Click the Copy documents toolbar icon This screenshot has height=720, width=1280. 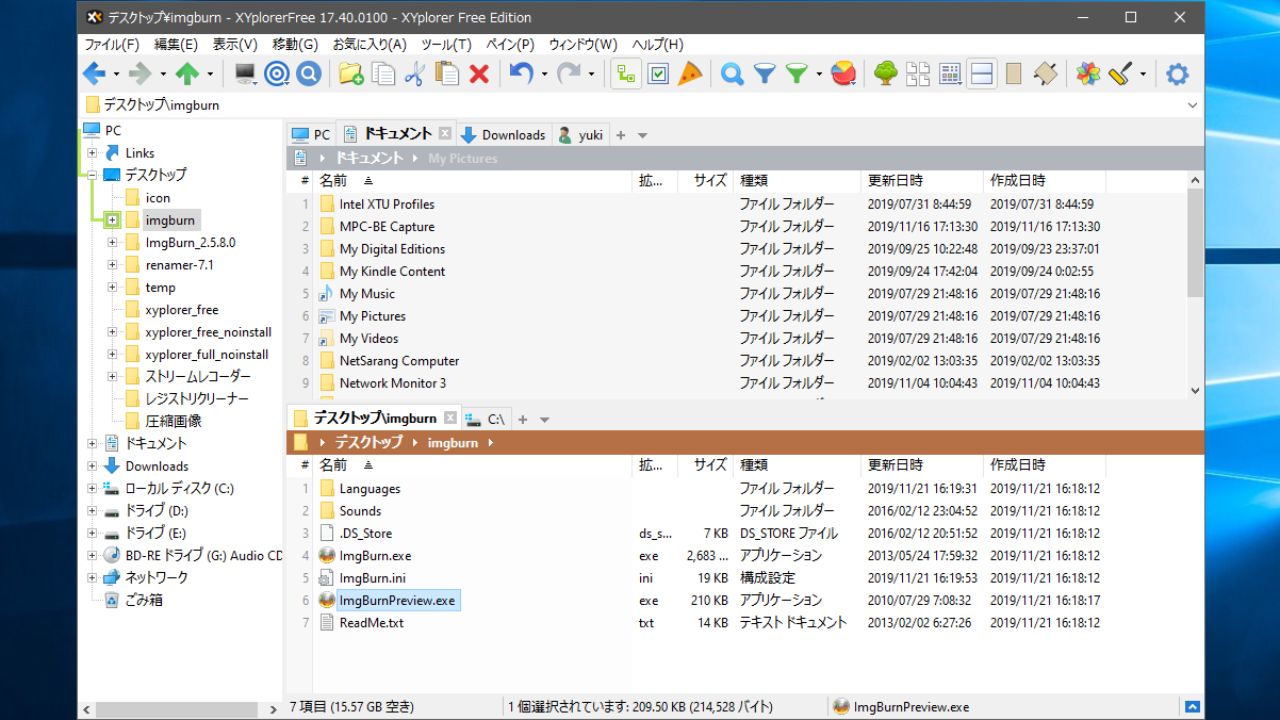(383, 73)
